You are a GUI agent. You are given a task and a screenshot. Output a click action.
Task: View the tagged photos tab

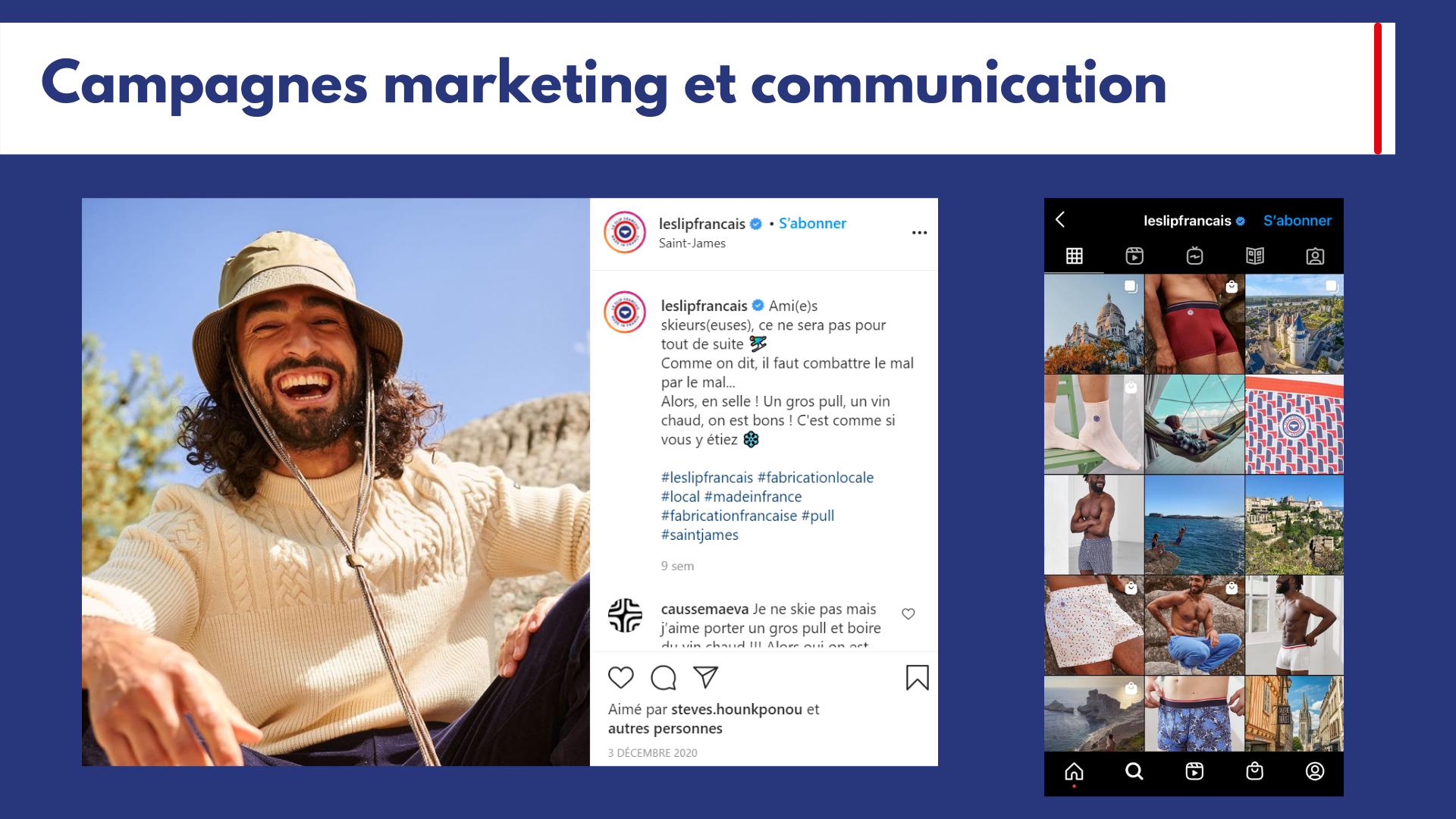tap(1315, 256)
